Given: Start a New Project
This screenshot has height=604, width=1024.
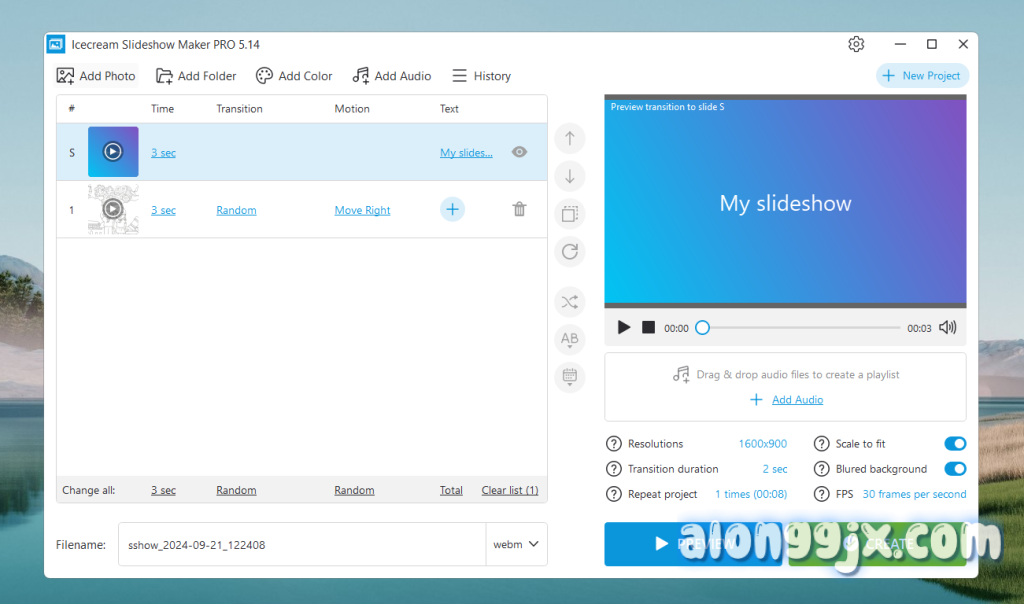Looking at the screenshot, I should (922, 76).
